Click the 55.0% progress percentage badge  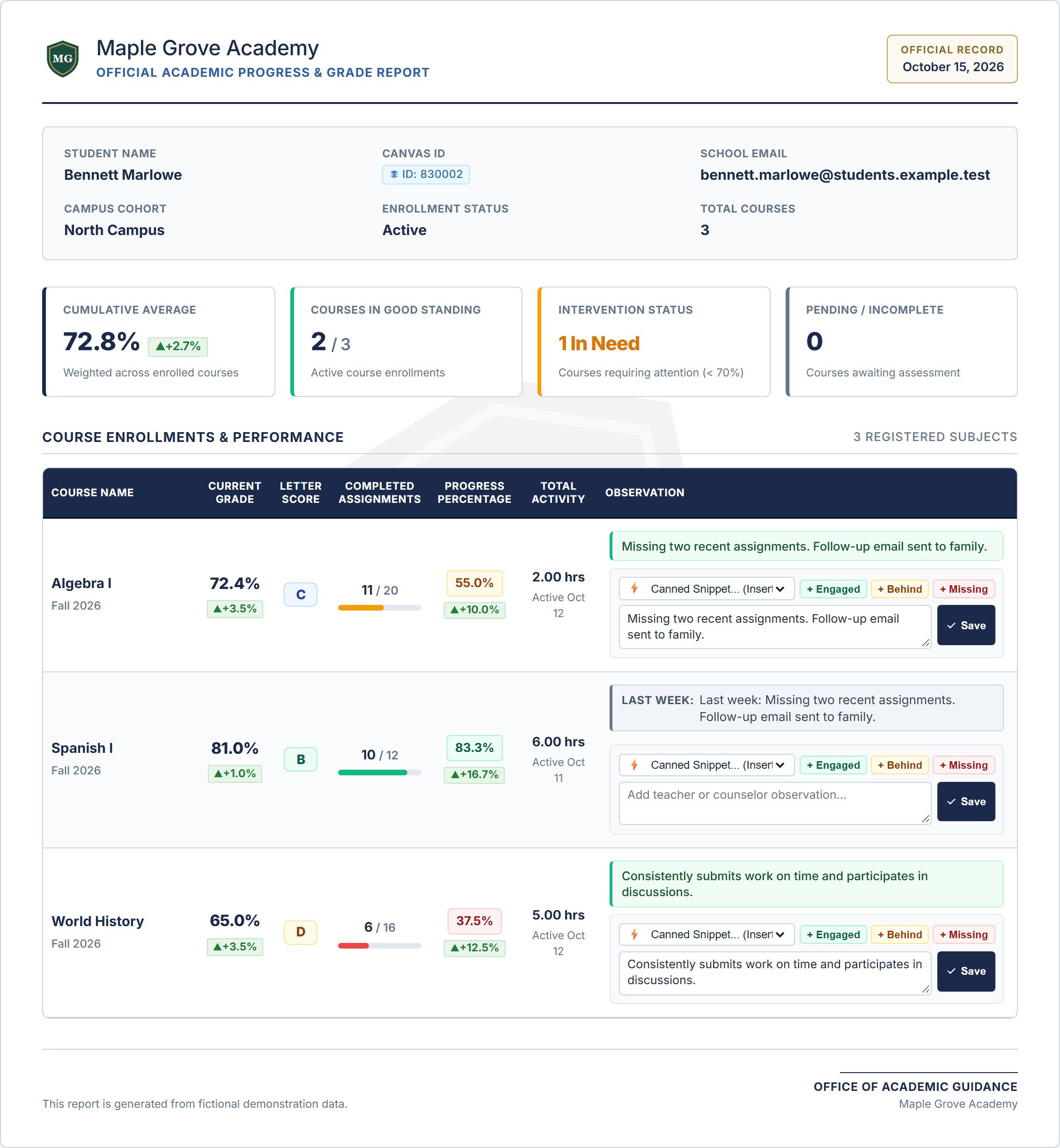point(474,583)
